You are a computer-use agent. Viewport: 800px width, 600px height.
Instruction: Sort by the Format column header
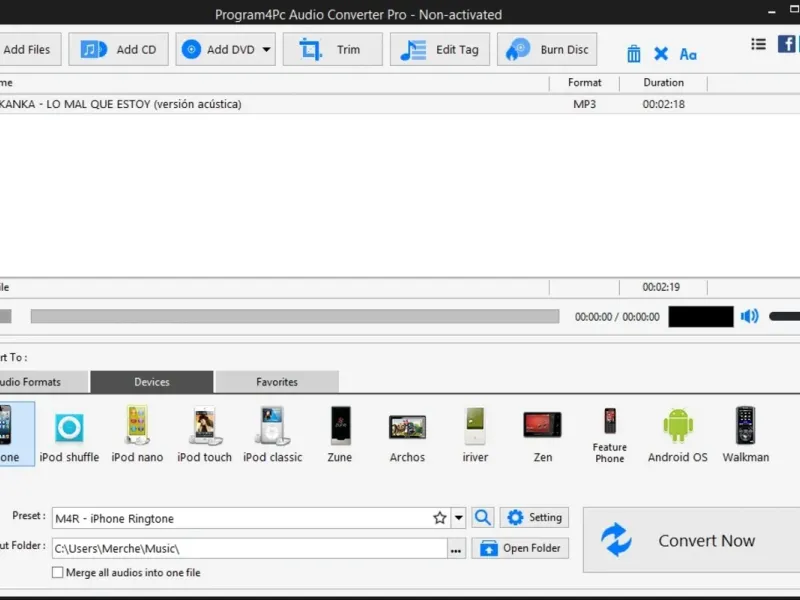(x=584, y=83)
